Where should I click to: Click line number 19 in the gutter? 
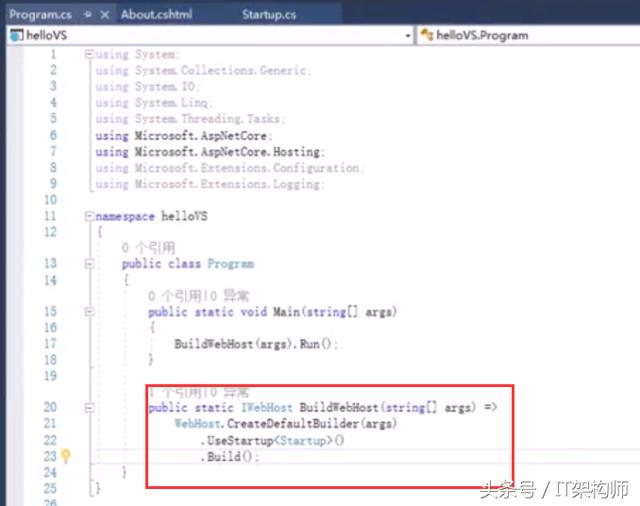click(x=51, y=375)
